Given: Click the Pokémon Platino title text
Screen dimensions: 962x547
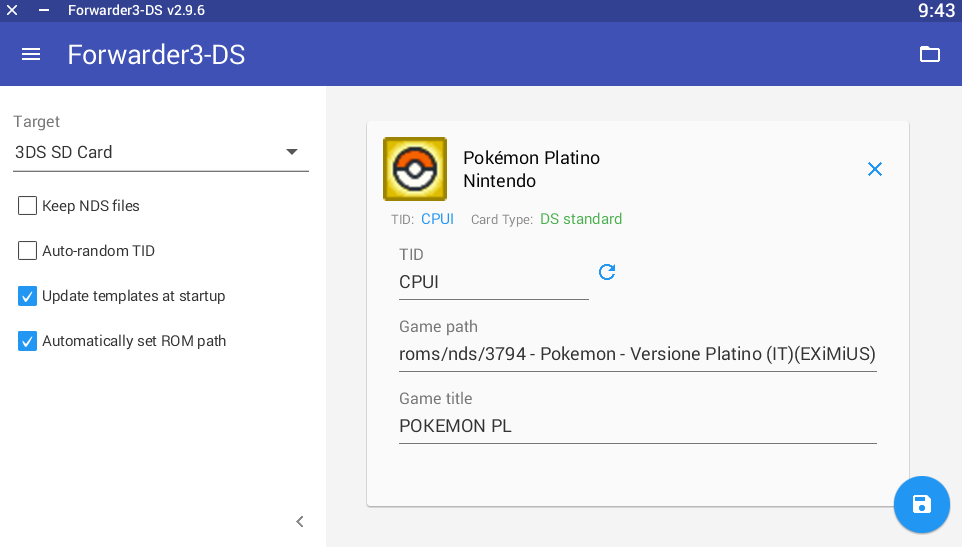Looking at the screenshot, I should pos(531,158).
